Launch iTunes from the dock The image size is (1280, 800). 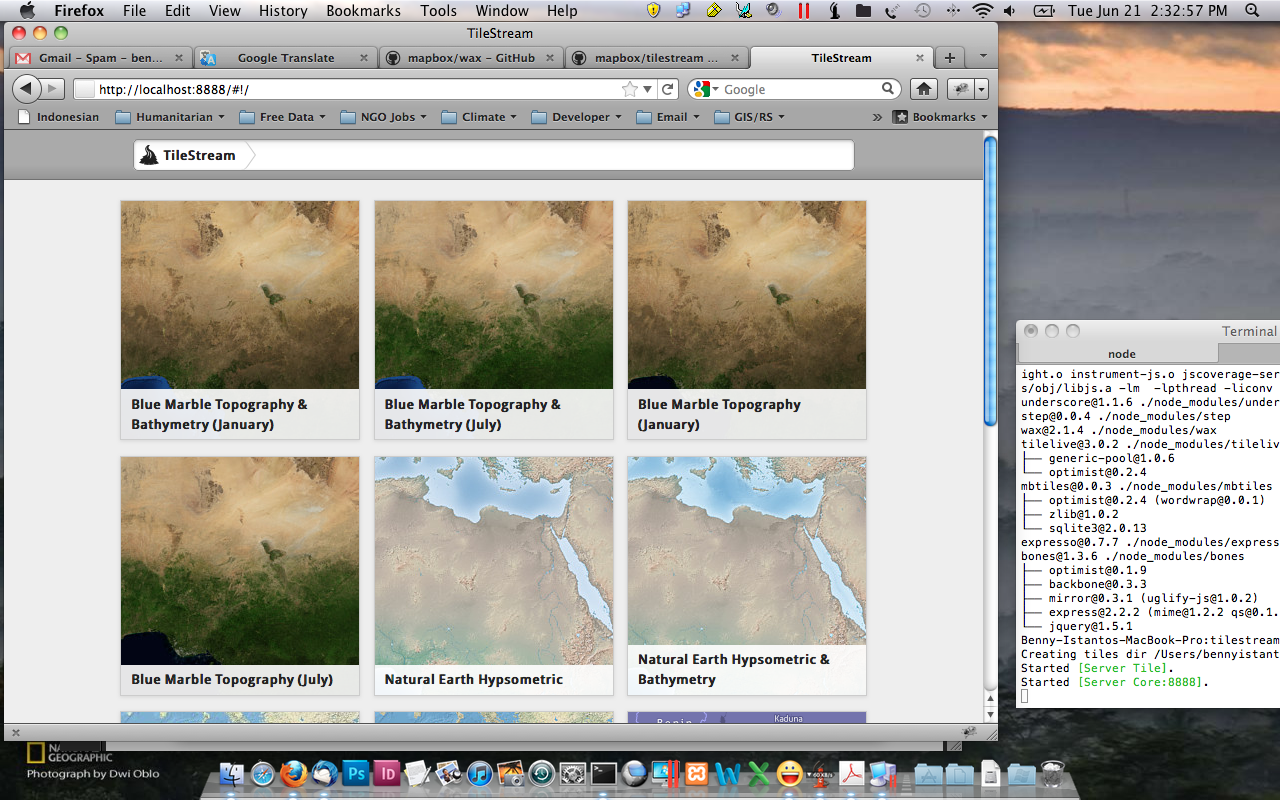coord(480,773)
